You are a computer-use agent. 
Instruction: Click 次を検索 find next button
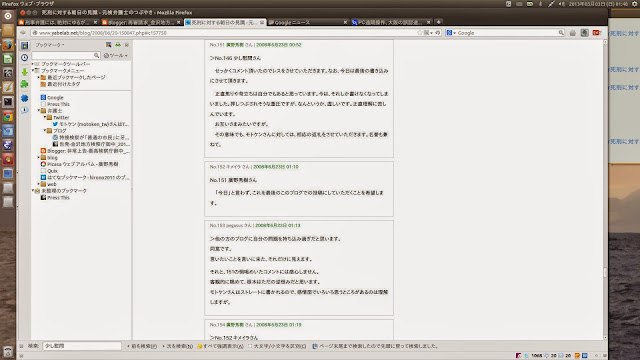pos(177,346)
